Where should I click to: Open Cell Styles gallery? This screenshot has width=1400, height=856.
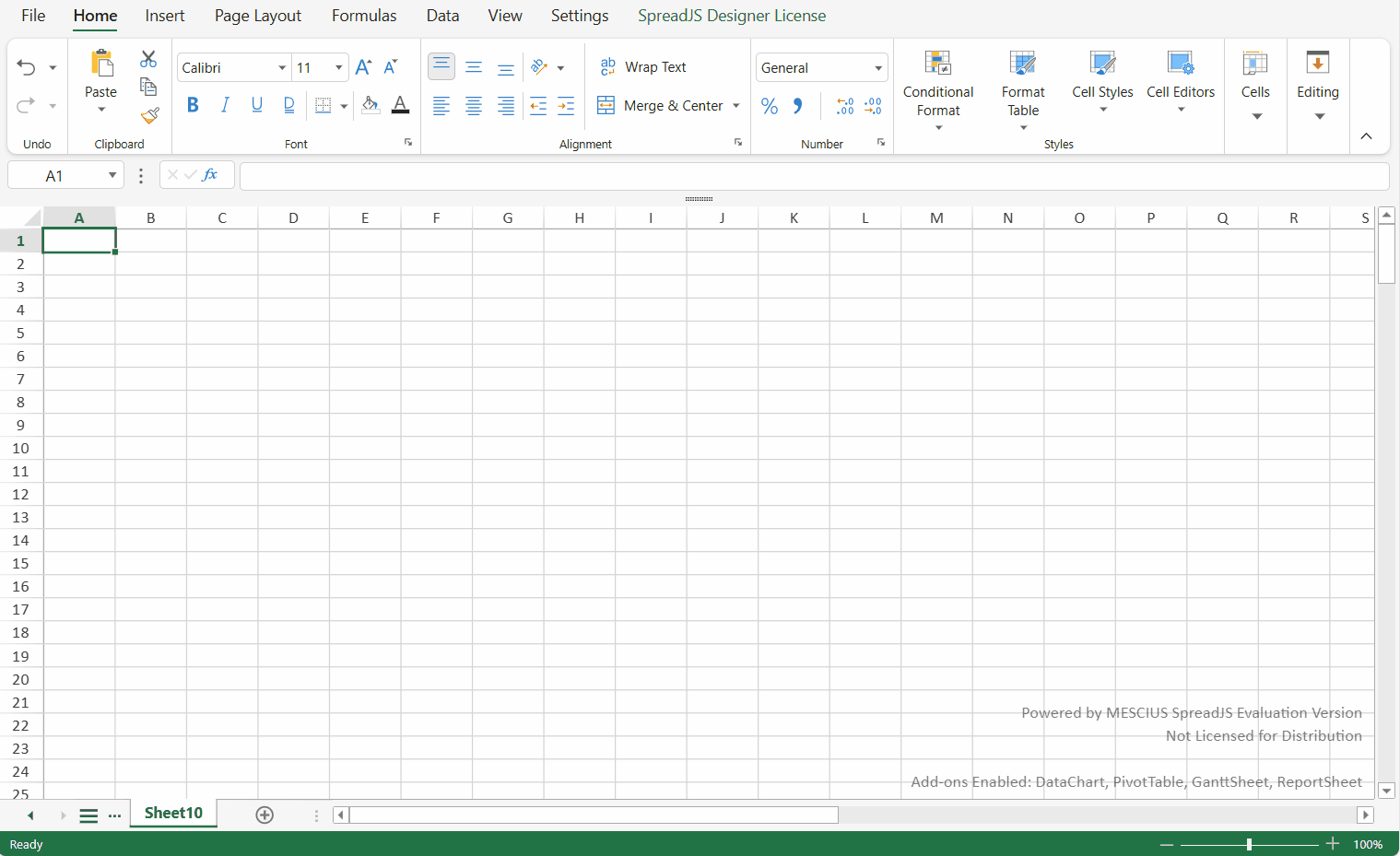[1102, 83]
